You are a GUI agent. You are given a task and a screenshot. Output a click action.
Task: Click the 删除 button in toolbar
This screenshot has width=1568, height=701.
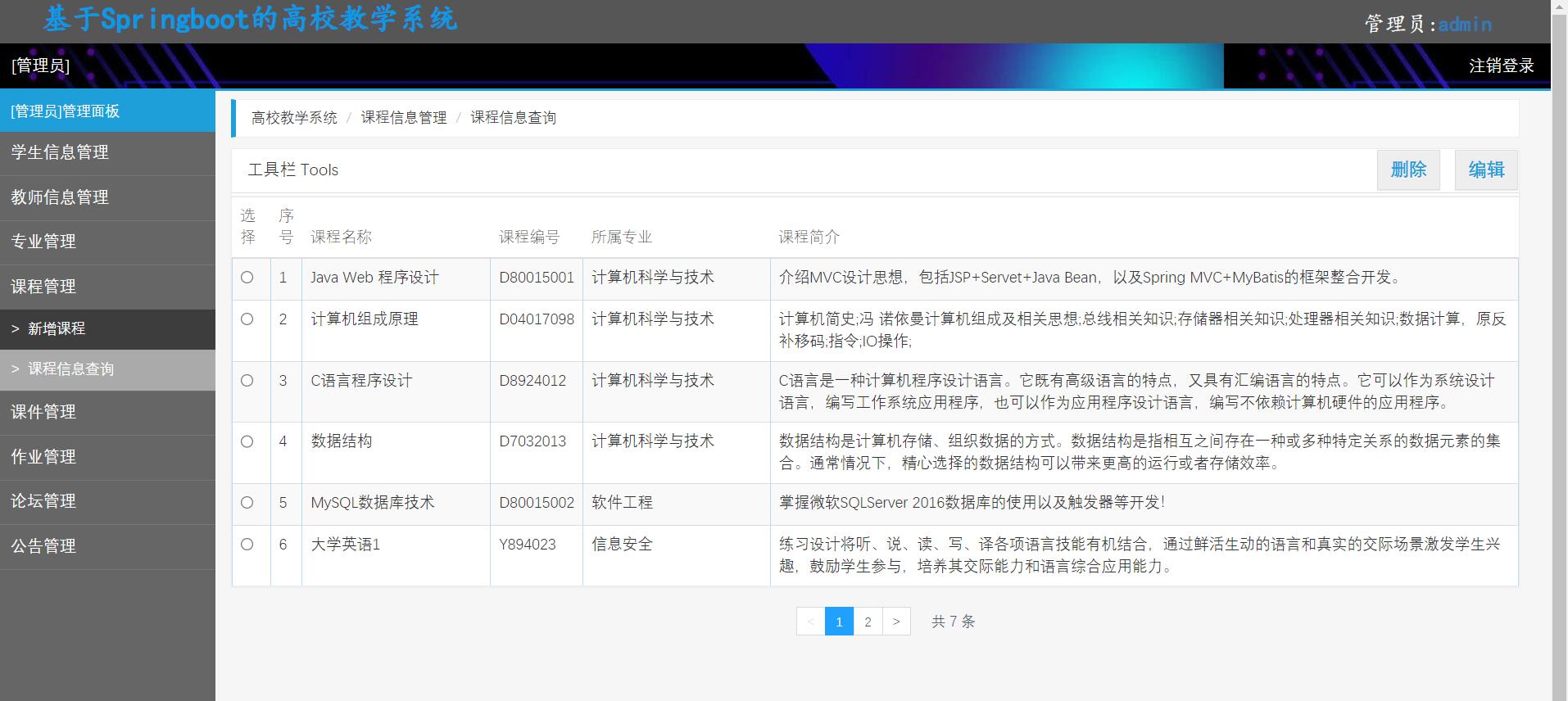click(1408, 170)
